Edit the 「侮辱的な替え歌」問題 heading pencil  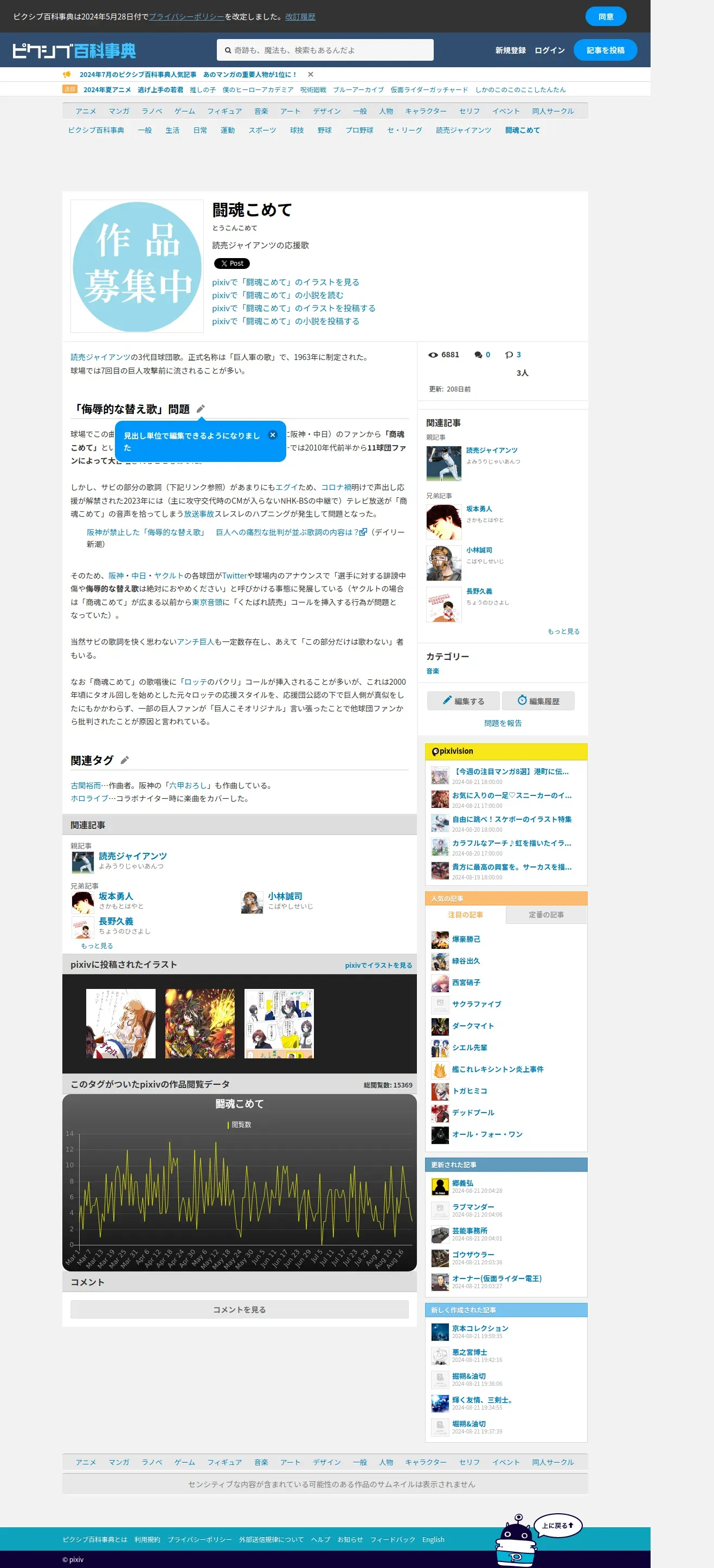[200, 409]
